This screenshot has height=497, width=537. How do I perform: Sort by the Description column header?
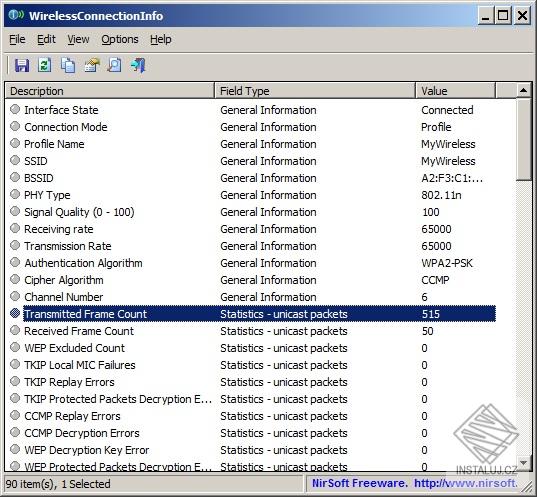110,91
